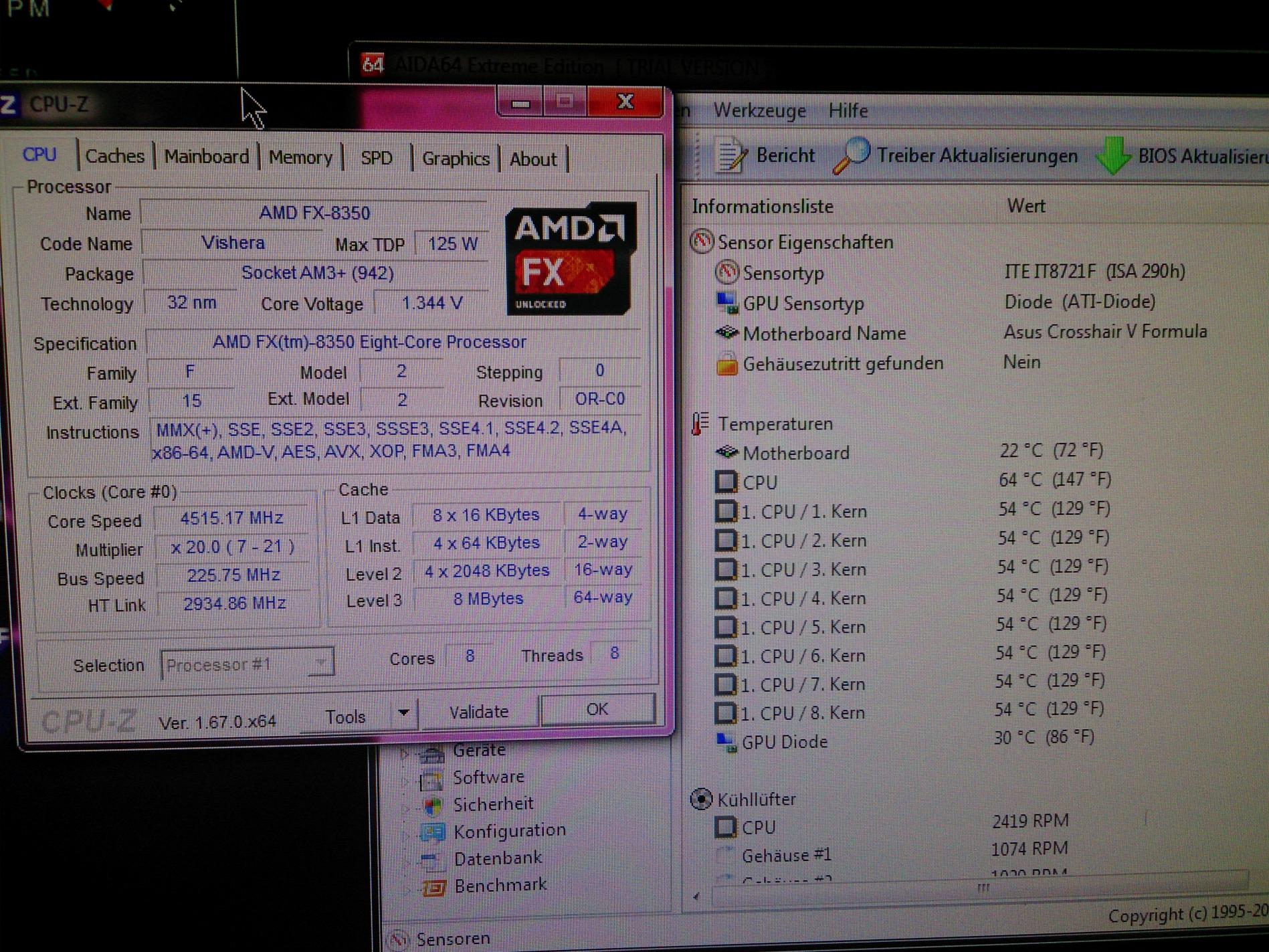Click the Motherboard temperature chip icon
Viewport: 1269px width, 952px height.
pos(726,452)
